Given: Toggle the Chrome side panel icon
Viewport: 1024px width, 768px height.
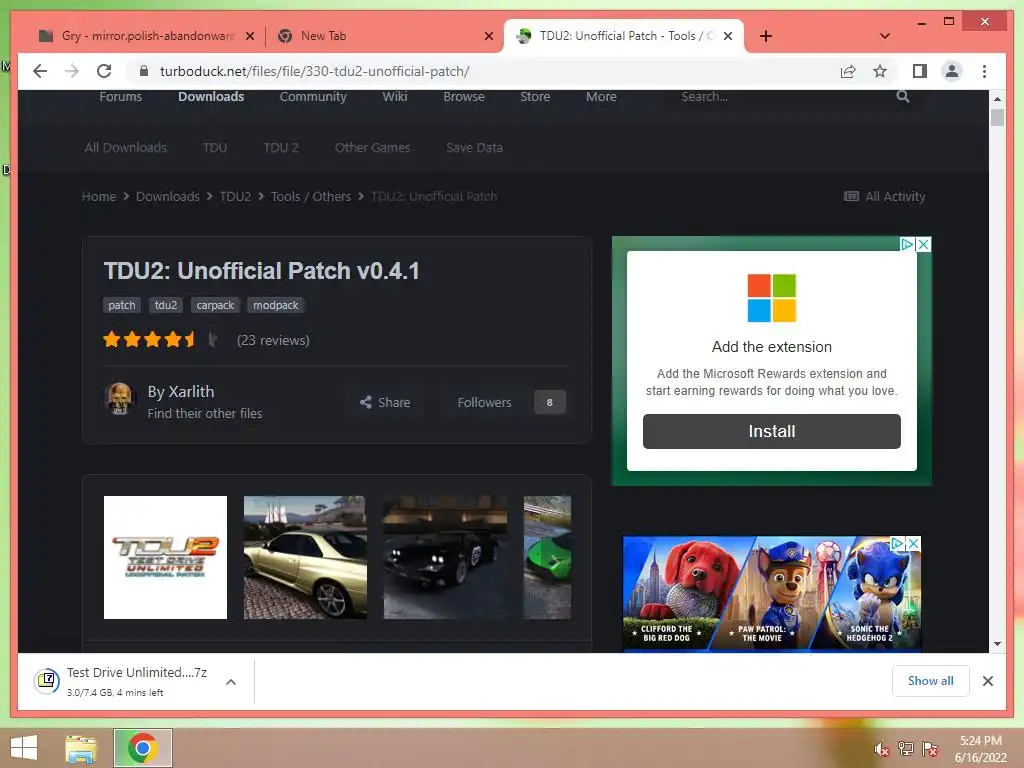Looking at the screenshot, I should [920, 71].
